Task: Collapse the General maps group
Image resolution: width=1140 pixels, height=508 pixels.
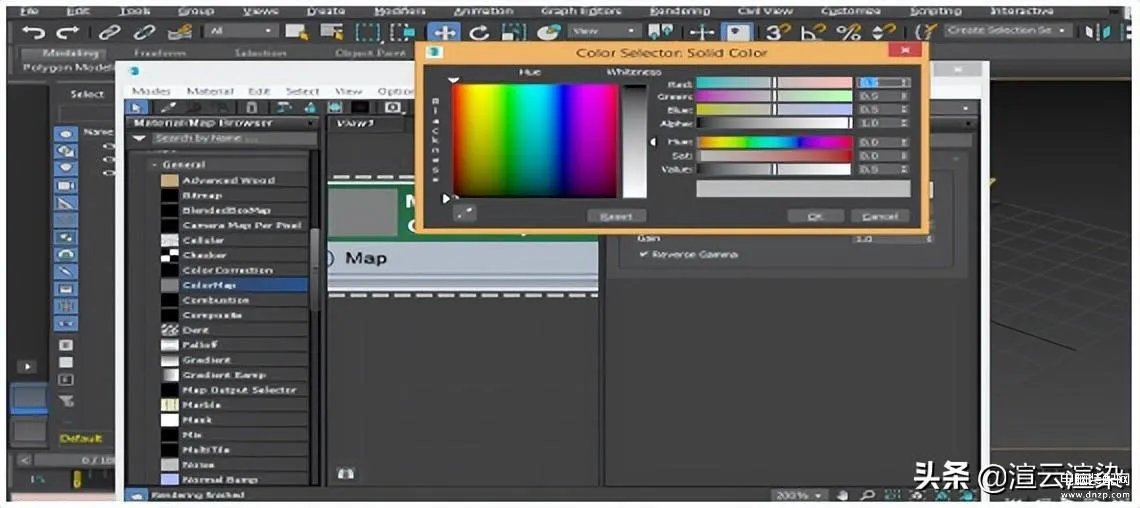Action: tap(153, 165)
